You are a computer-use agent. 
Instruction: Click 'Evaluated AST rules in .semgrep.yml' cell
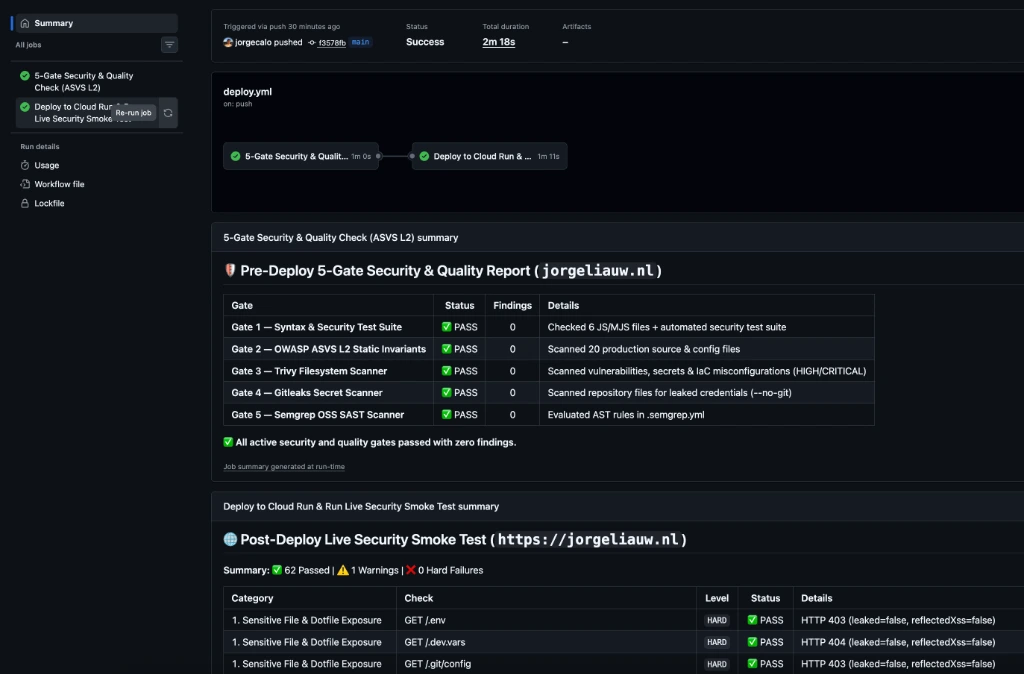point(707,415)
